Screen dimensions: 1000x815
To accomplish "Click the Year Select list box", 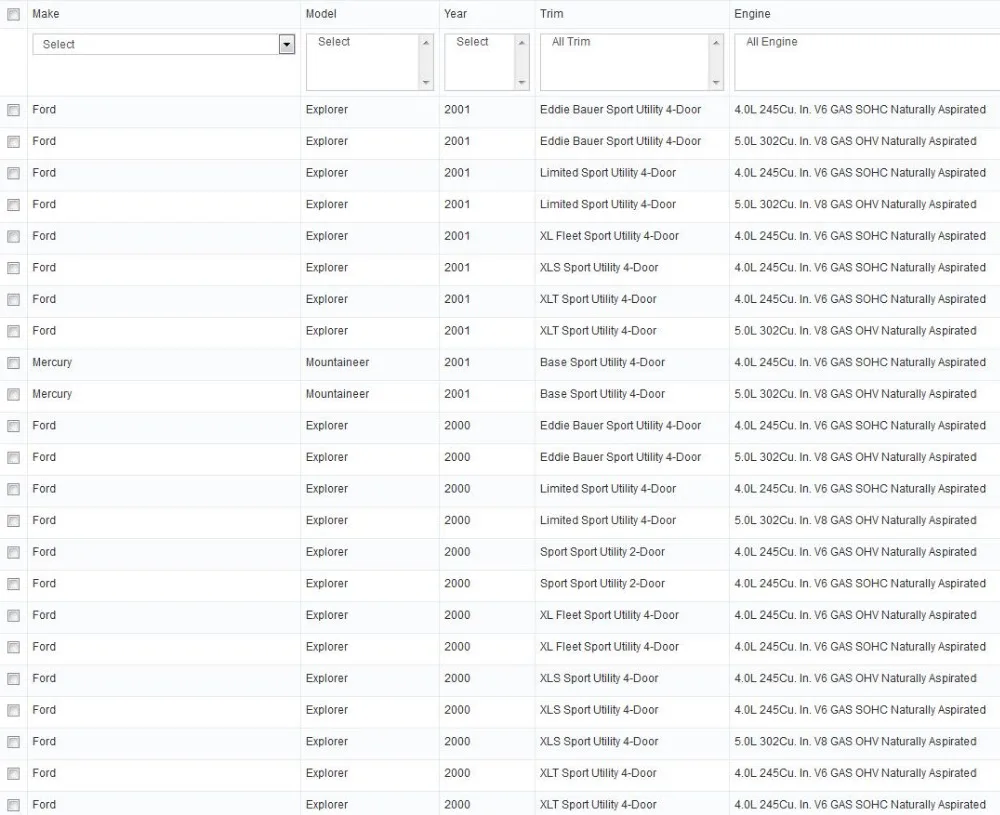I will 487,62.
